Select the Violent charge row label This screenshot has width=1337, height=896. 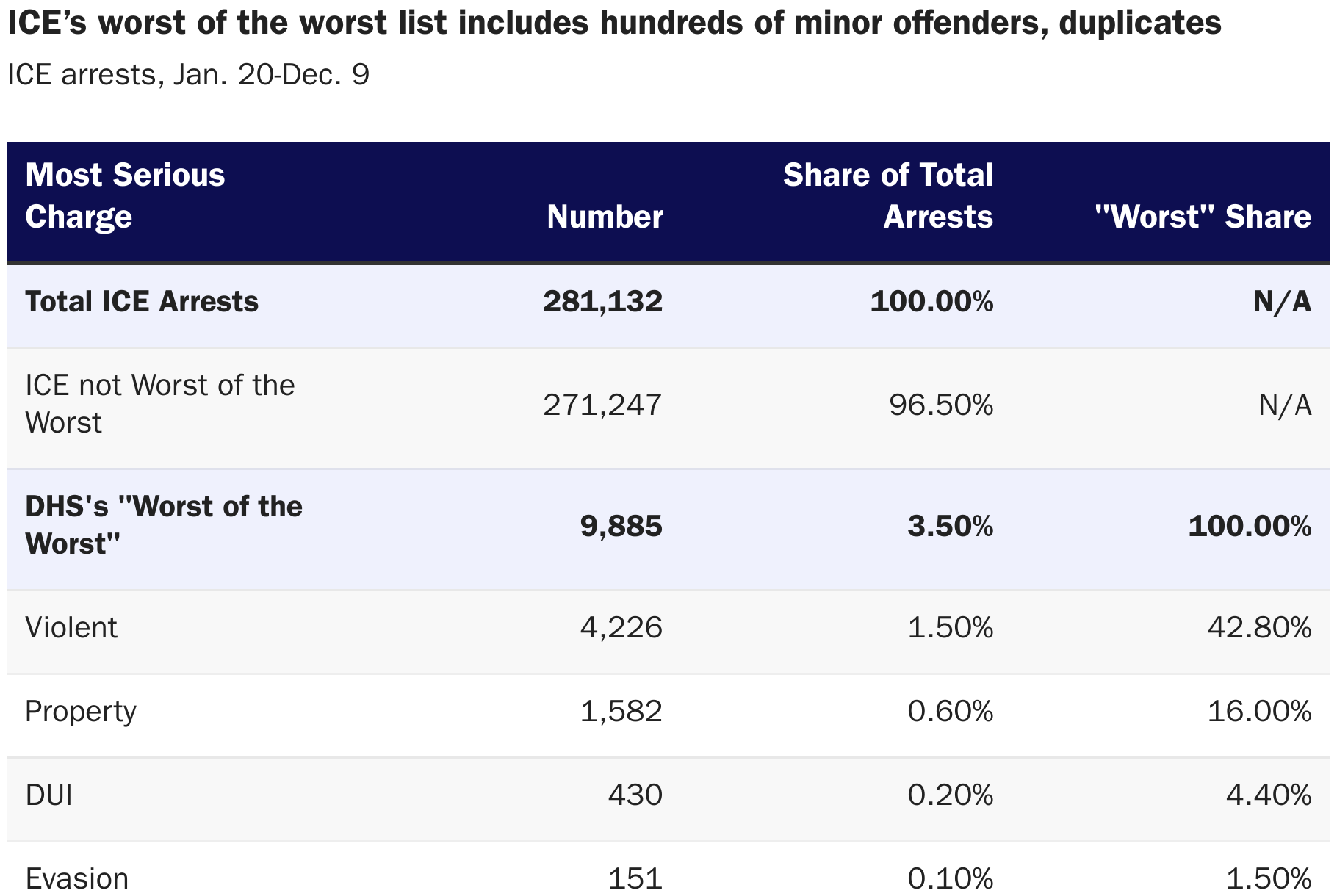71,628
